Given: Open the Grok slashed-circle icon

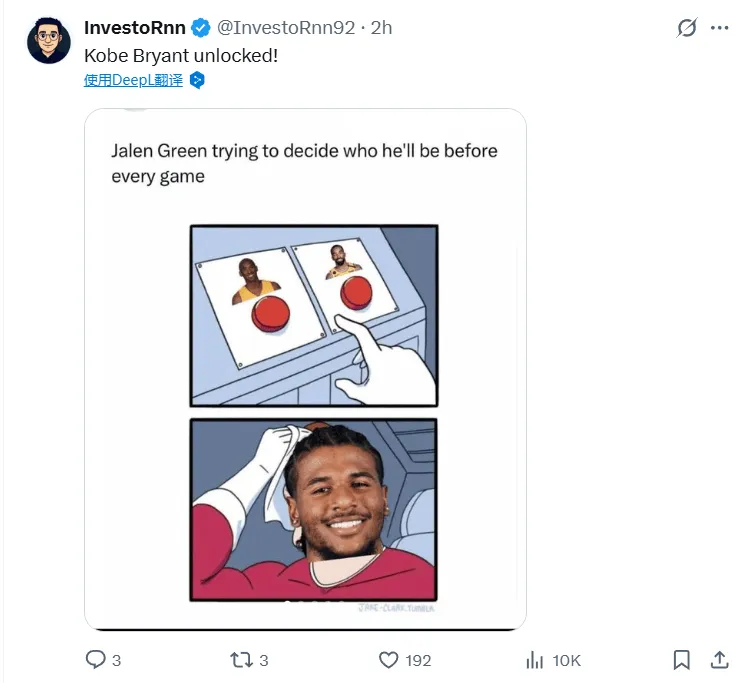Looking at the screenshot, I should (x=686, y=28).
